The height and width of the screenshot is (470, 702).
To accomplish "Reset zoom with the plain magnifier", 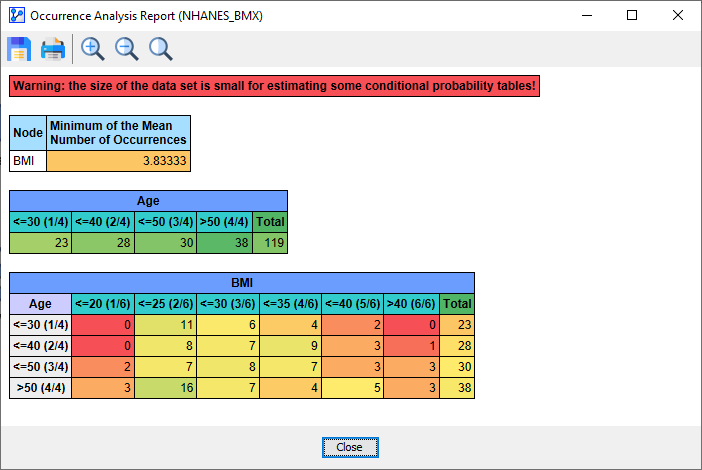I will 161,49.
